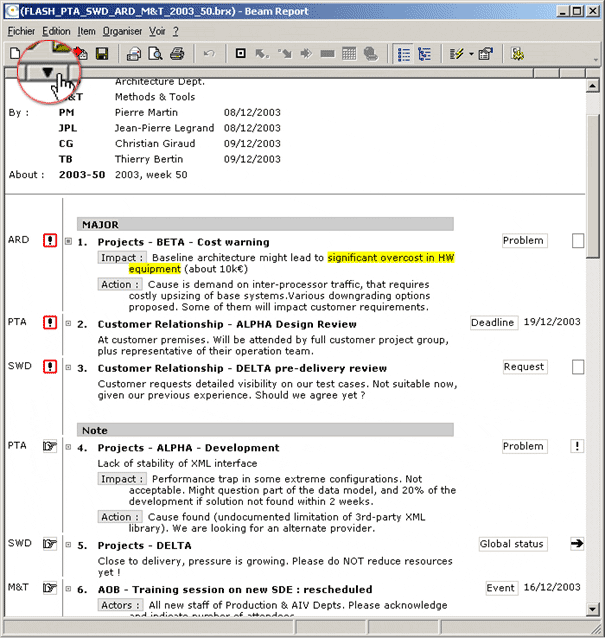605x638 pixels.
Task: Toggle the arrow status box on item 5
Action: point(577,544)
